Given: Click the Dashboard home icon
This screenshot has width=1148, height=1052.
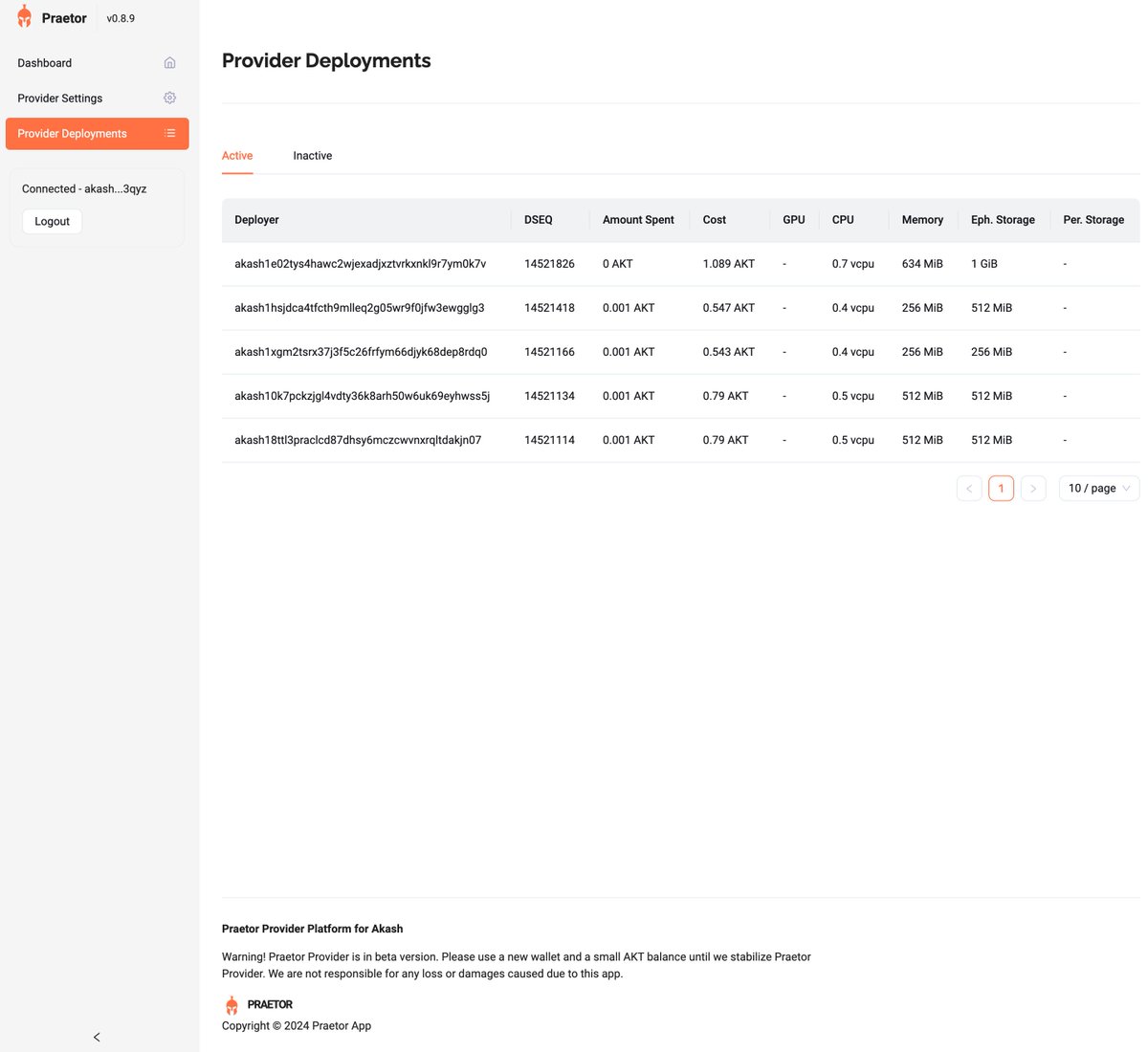Looking at the screenshot, I should pyautogui.click(x=169, y=63).
